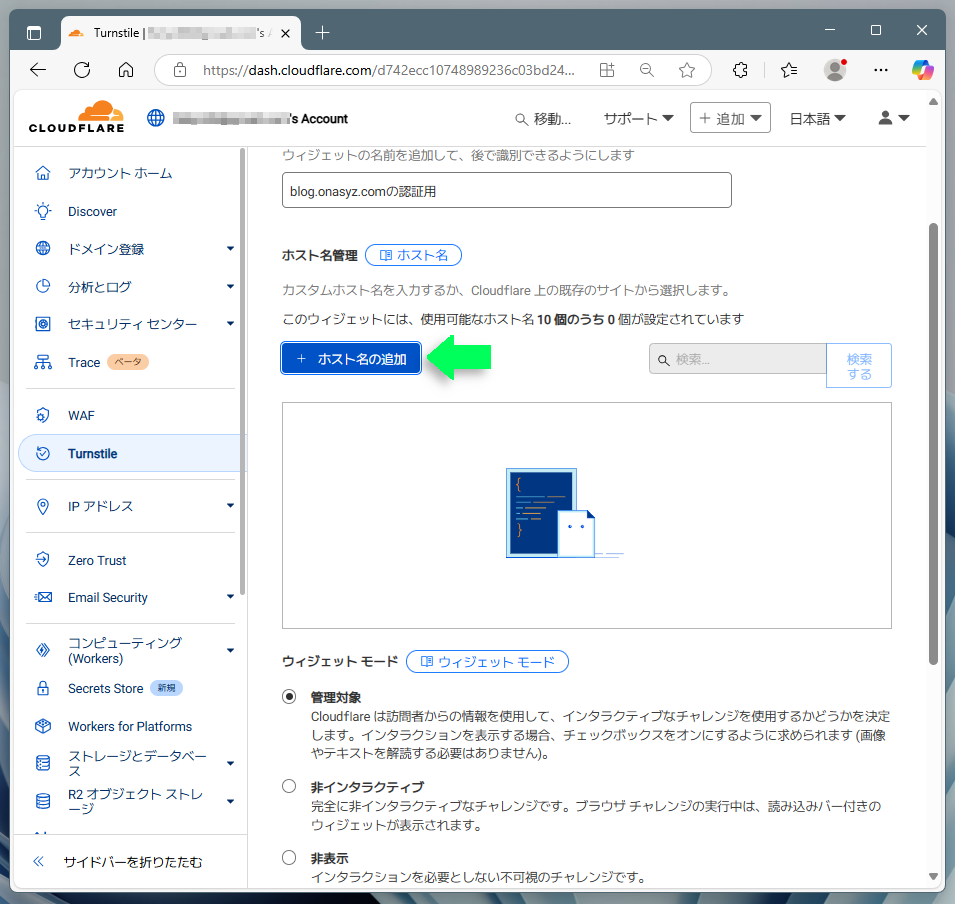Expand the セキュリティ センター section

(230, 323)
